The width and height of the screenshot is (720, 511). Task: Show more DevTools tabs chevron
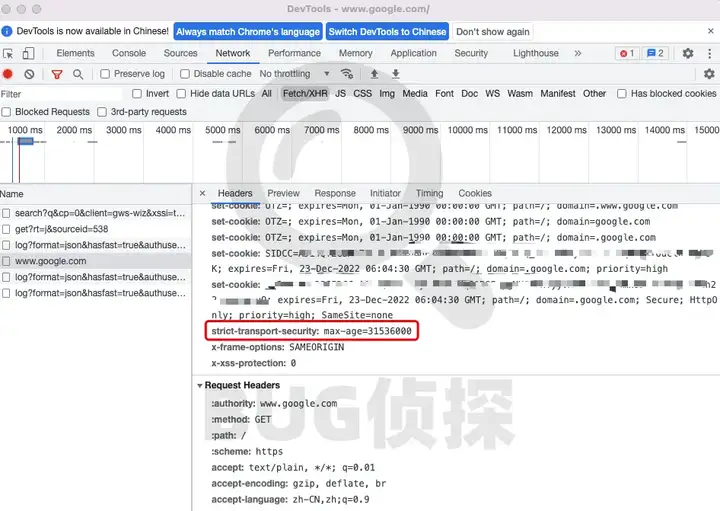click(578, 53)
